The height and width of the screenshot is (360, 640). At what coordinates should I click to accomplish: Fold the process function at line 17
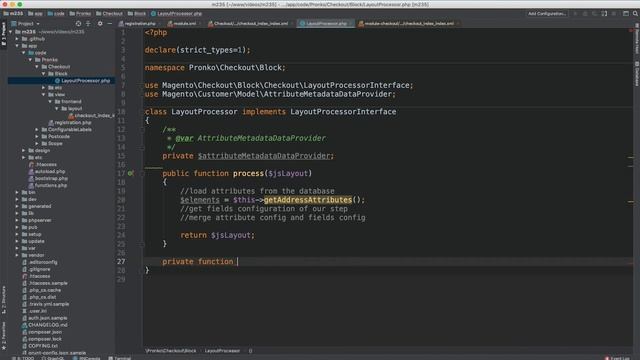tap(143, 173)
